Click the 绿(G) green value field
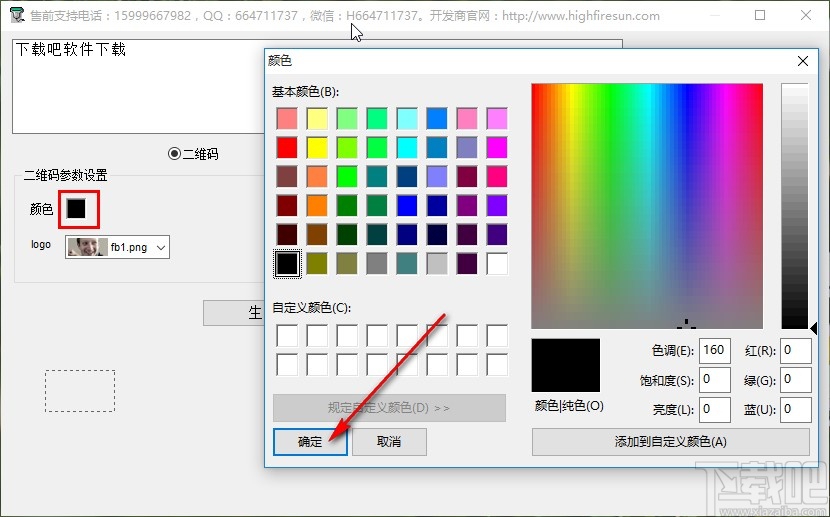This screenshot has width=830, height=517. [x=796, y=380]
